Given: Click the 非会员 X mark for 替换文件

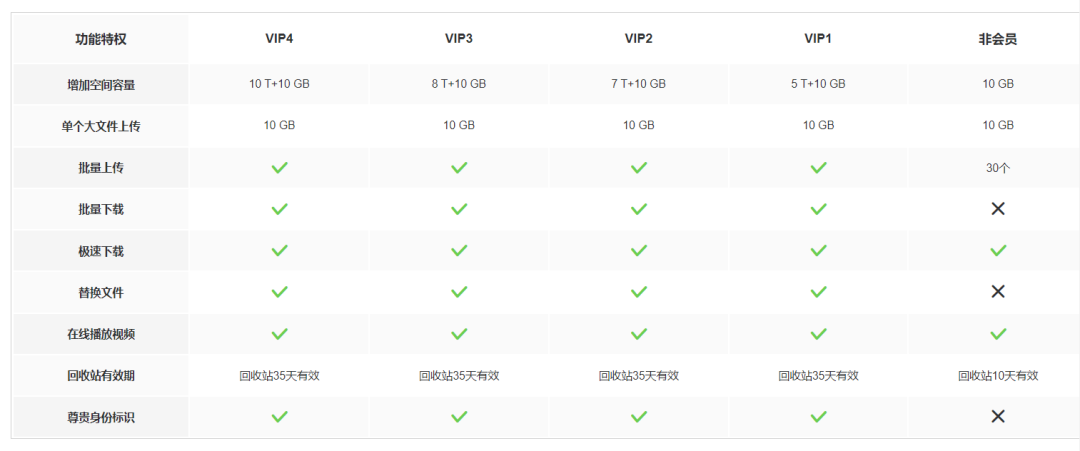Looking at the screenshot, I should tap(998, 292).
